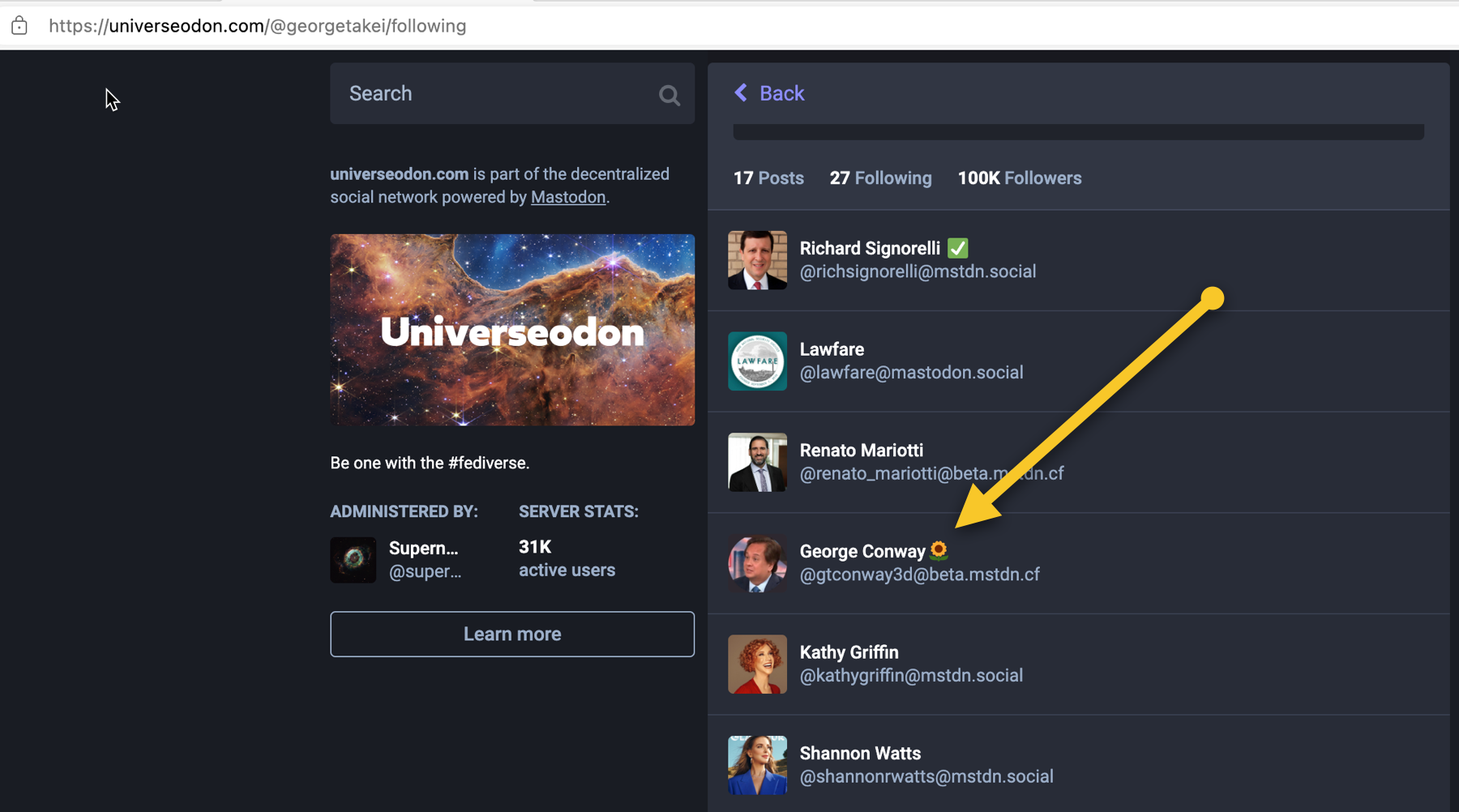Click the SERVER STATS heading
The image size is (1459, 812).
click(x=578, y=511)
